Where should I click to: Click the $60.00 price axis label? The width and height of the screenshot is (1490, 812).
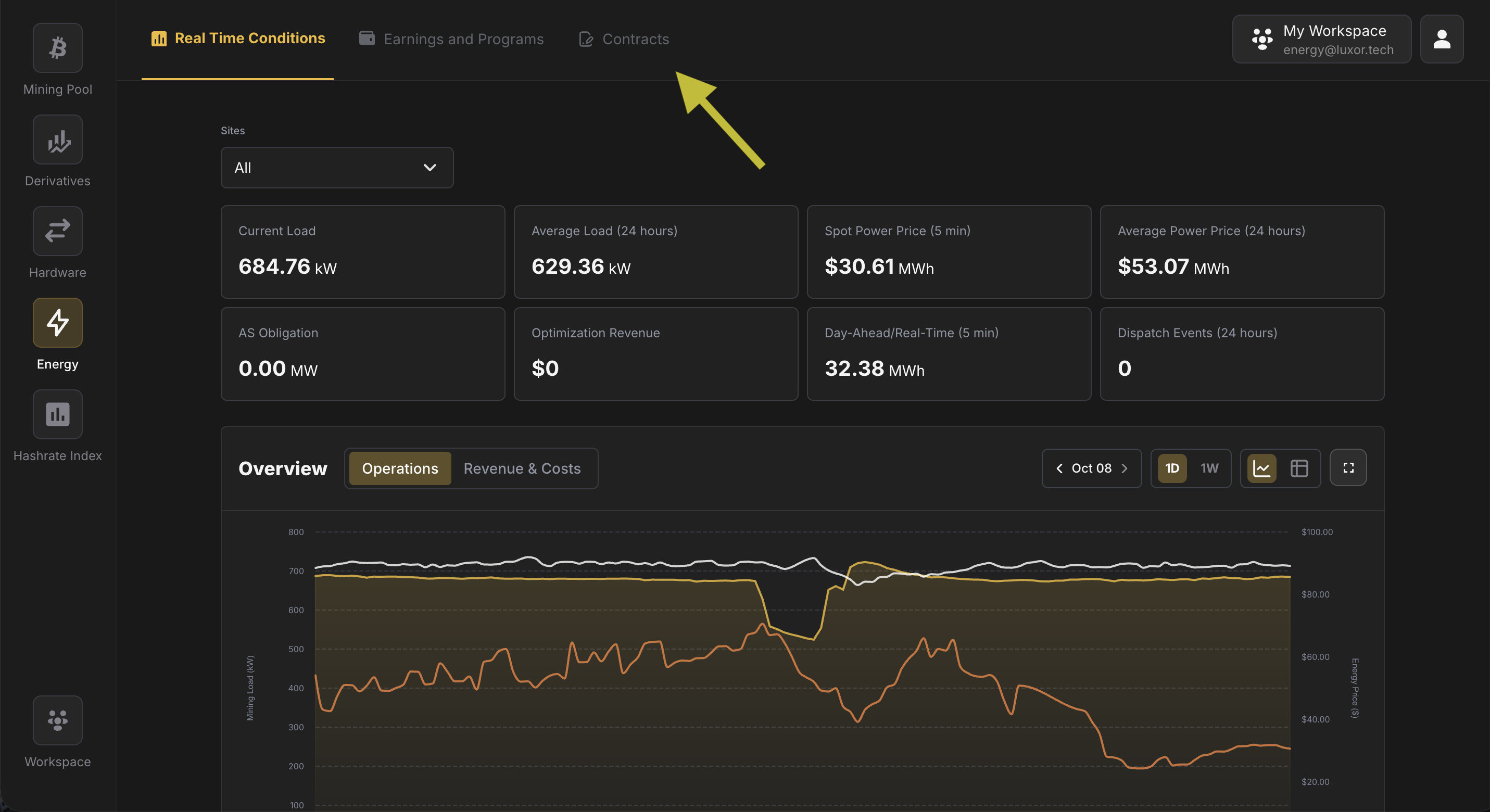click(x=1315, y=657)
